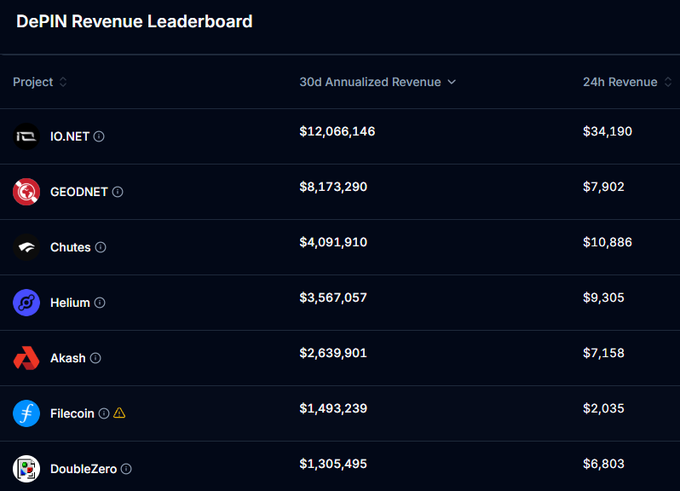Viewport: 680px width, 491px height.
Task: Select the $6,803 24h revenue
Action: click(x=604, y=464)
